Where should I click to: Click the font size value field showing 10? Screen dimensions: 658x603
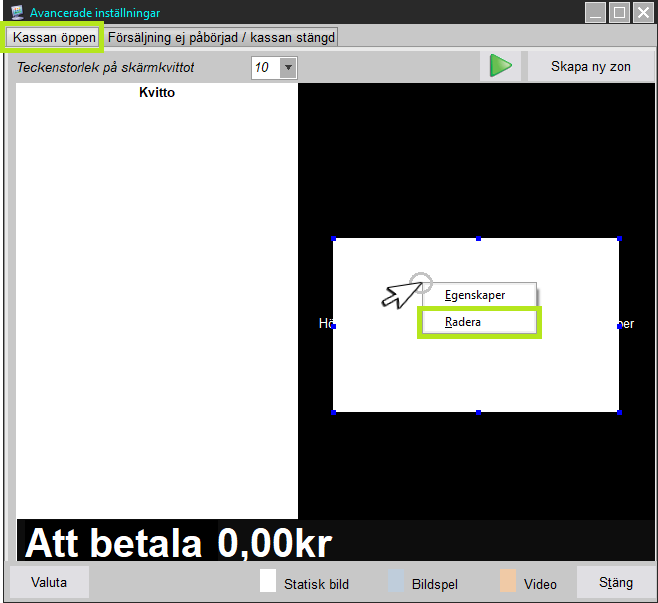point(264,68)
